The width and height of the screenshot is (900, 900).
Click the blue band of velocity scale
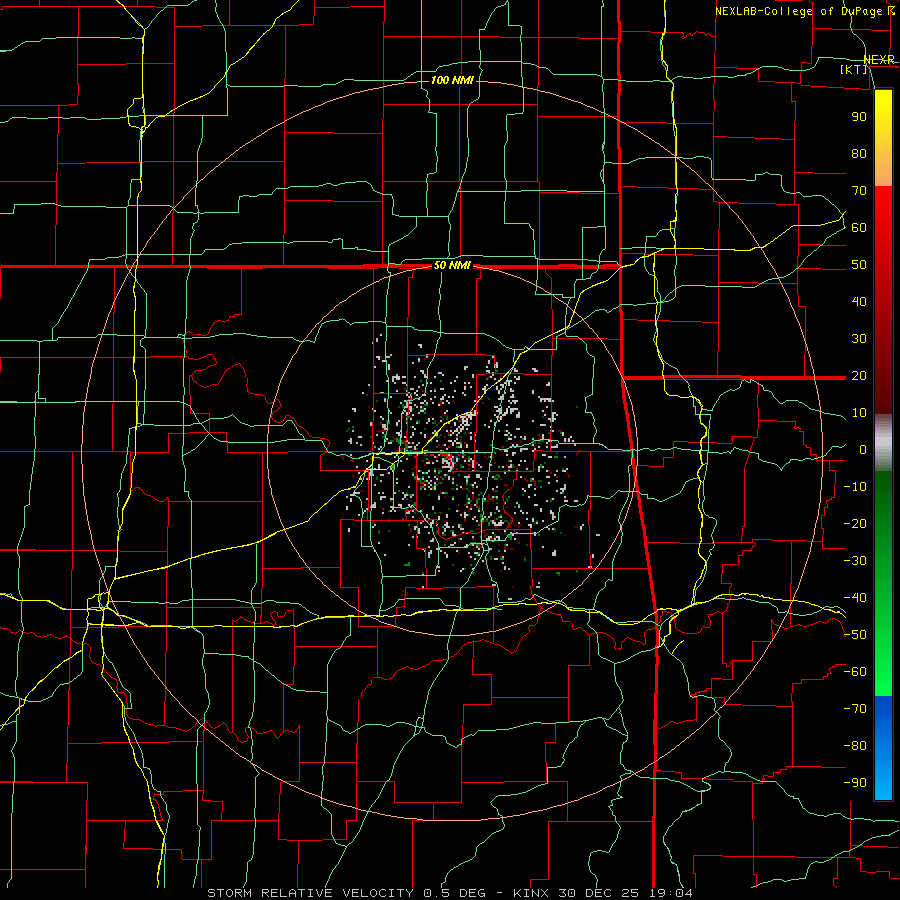883,748
